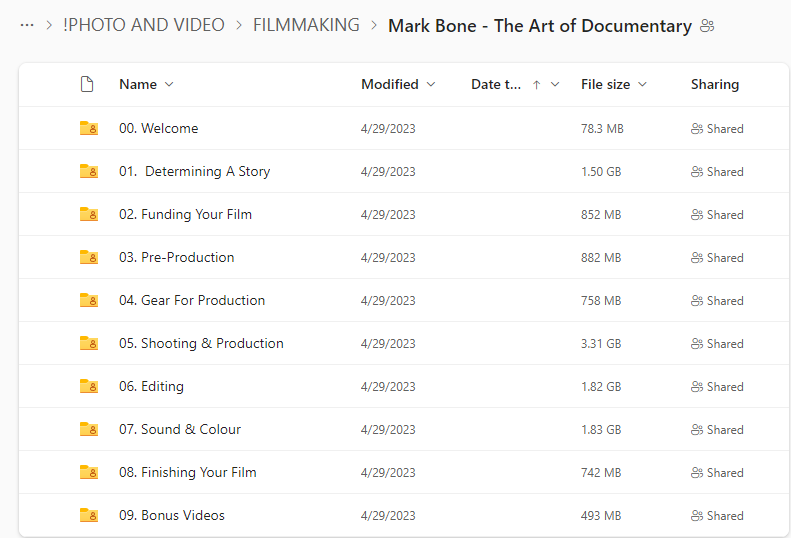Click the sharing people icon beside the title
The height and width of the screenshot is (538, 791).
click(707, 26)
